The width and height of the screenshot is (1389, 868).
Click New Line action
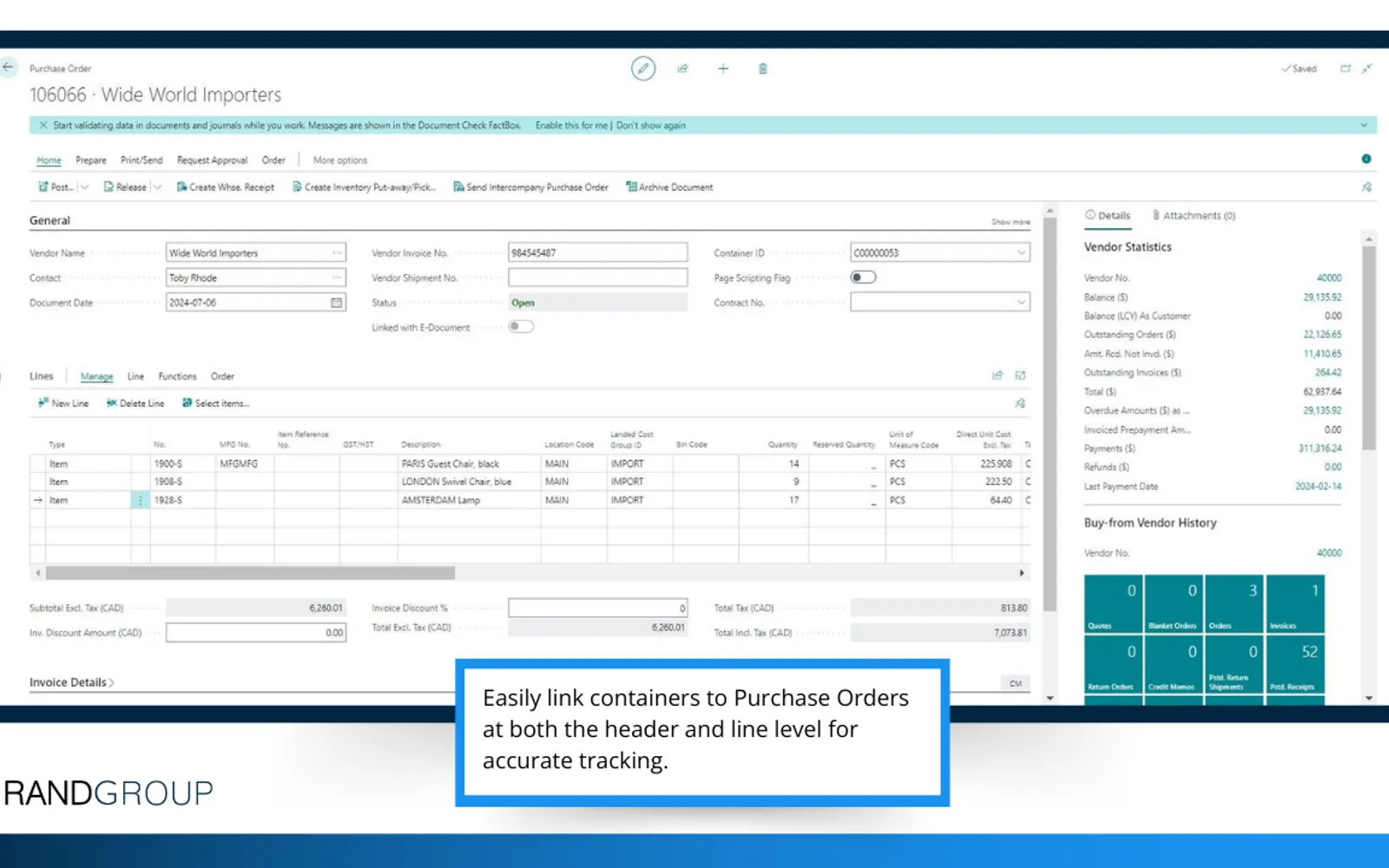63,403
